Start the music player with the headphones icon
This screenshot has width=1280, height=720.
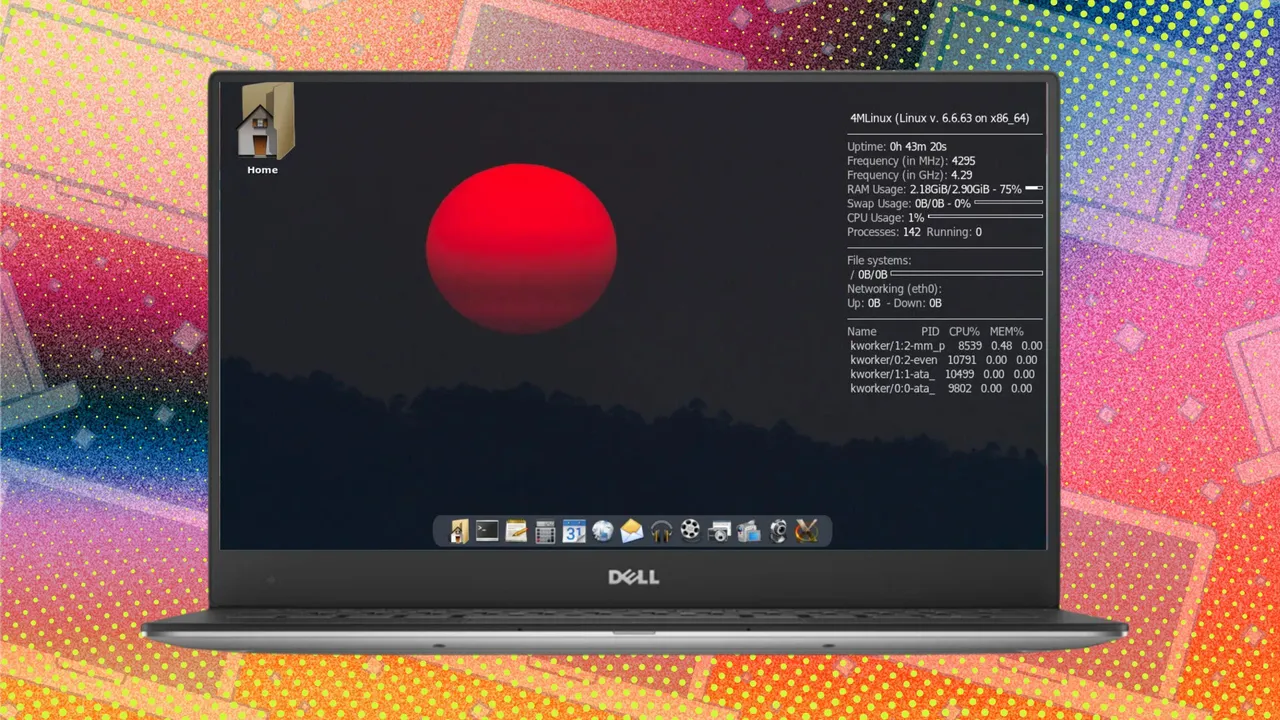pyautogui.click(x=661, y=531)
